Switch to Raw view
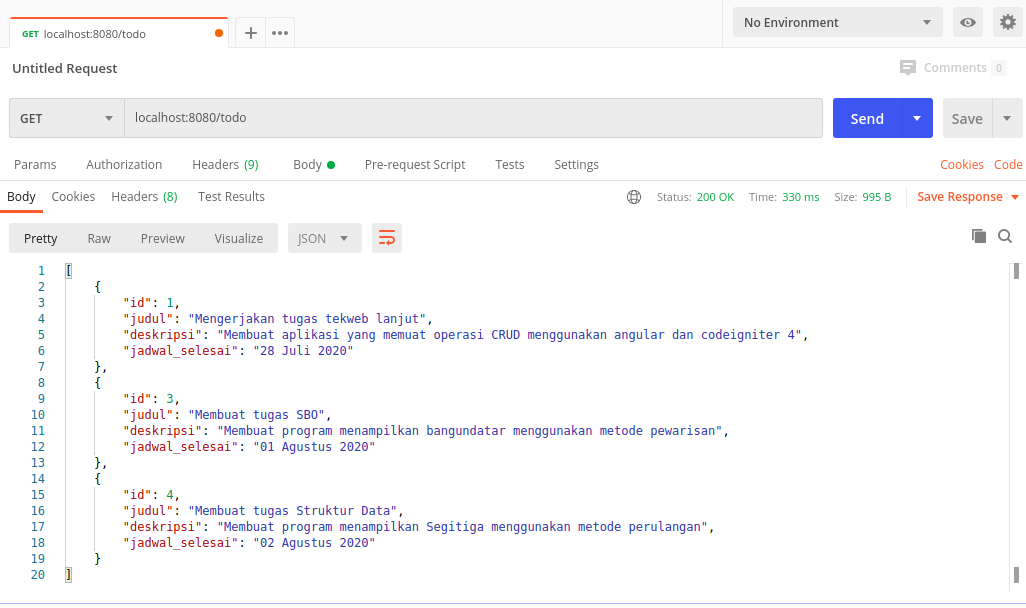This screenshot has width=1026, height=608. [99, 239]
